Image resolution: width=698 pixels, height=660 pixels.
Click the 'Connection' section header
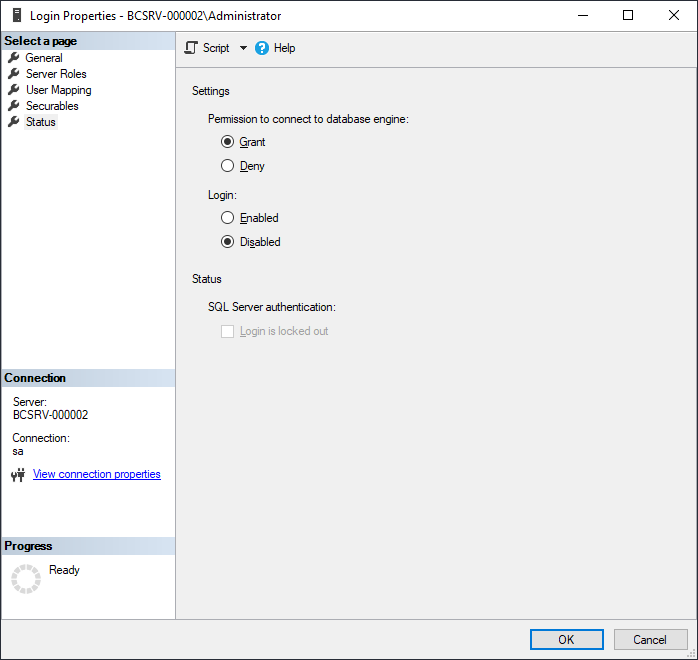[35, 378]
